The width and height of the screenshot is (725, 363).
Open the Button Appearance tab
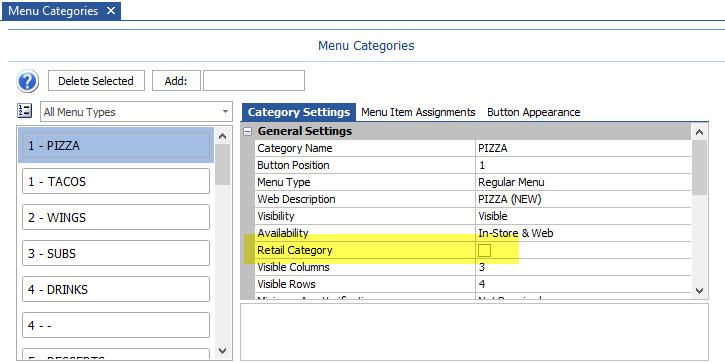point(534,112)
